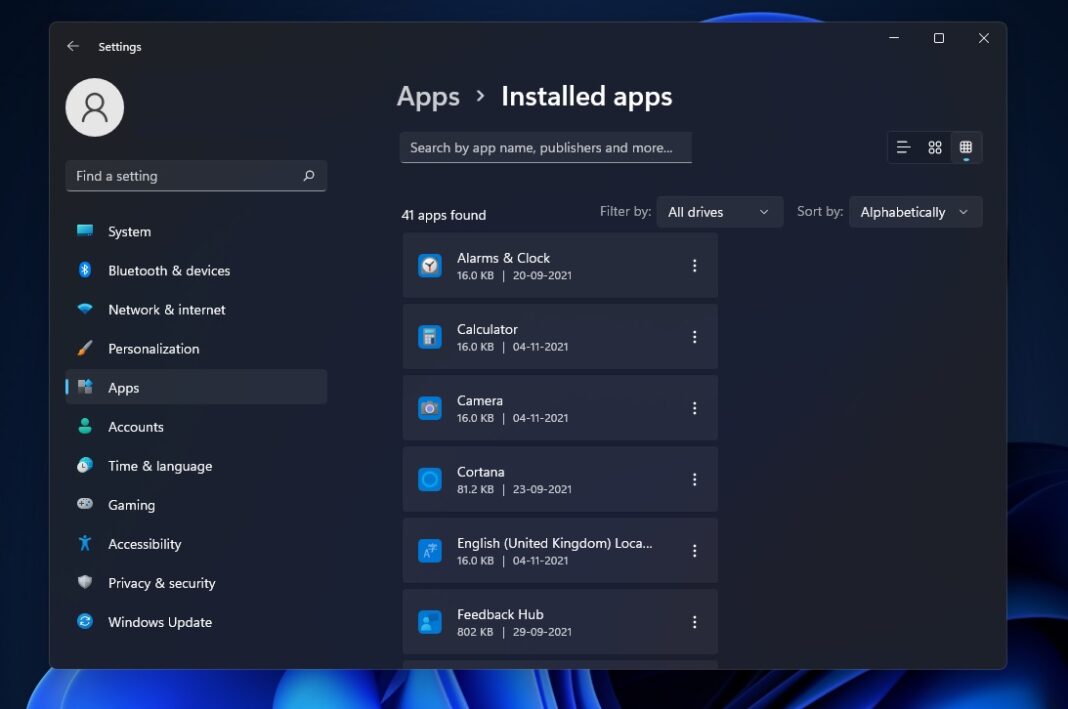This screenshot has width=1068, height=709.
Task: Open Personalization settings
Action: click(154, 348)
